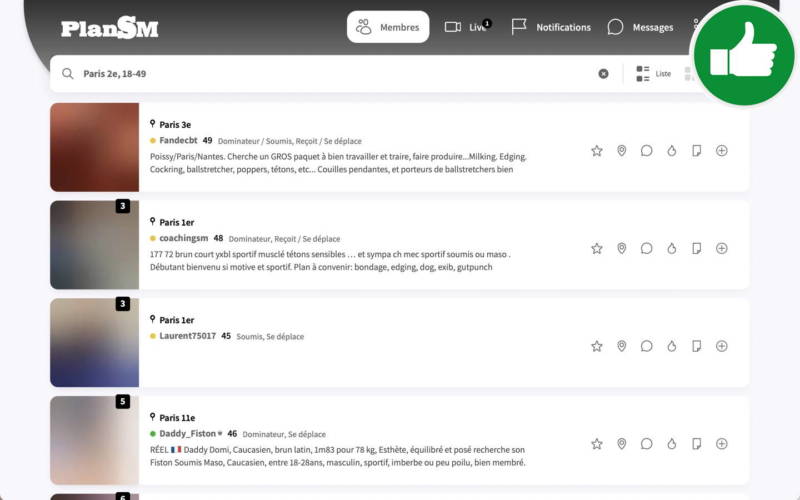Star the Fandecbt profile as favorite

point(597,151)
